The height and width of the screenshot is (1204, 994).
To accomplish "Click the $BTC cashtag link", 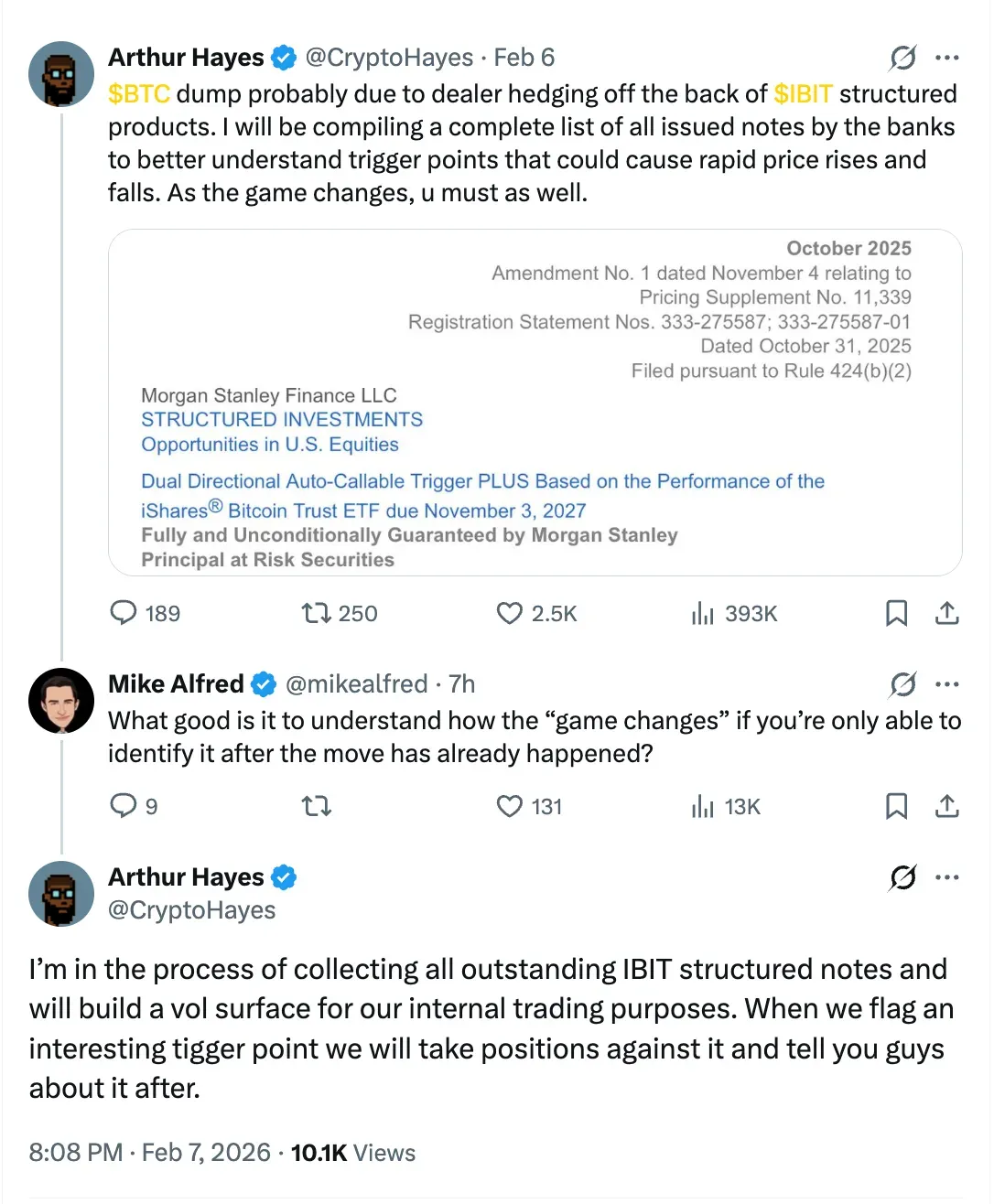I will [139, 94].
